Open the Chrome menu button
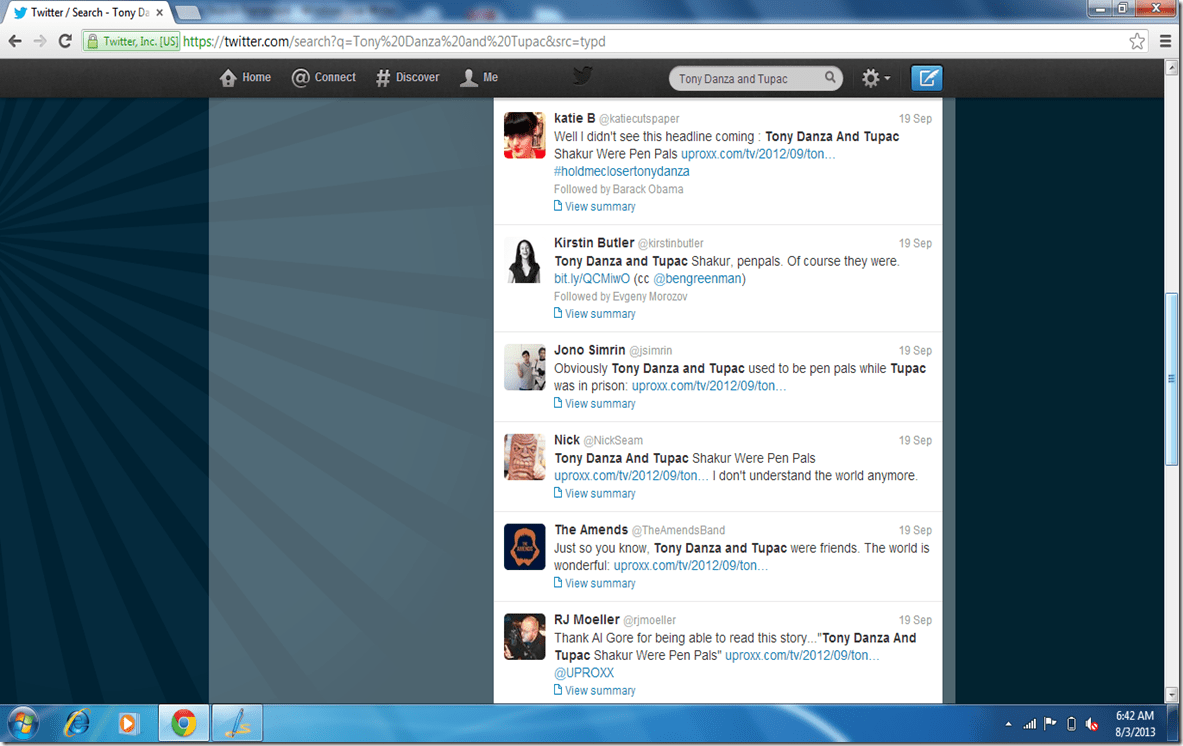Screen dimensions: 1183x746 (x=1165, y=41)
